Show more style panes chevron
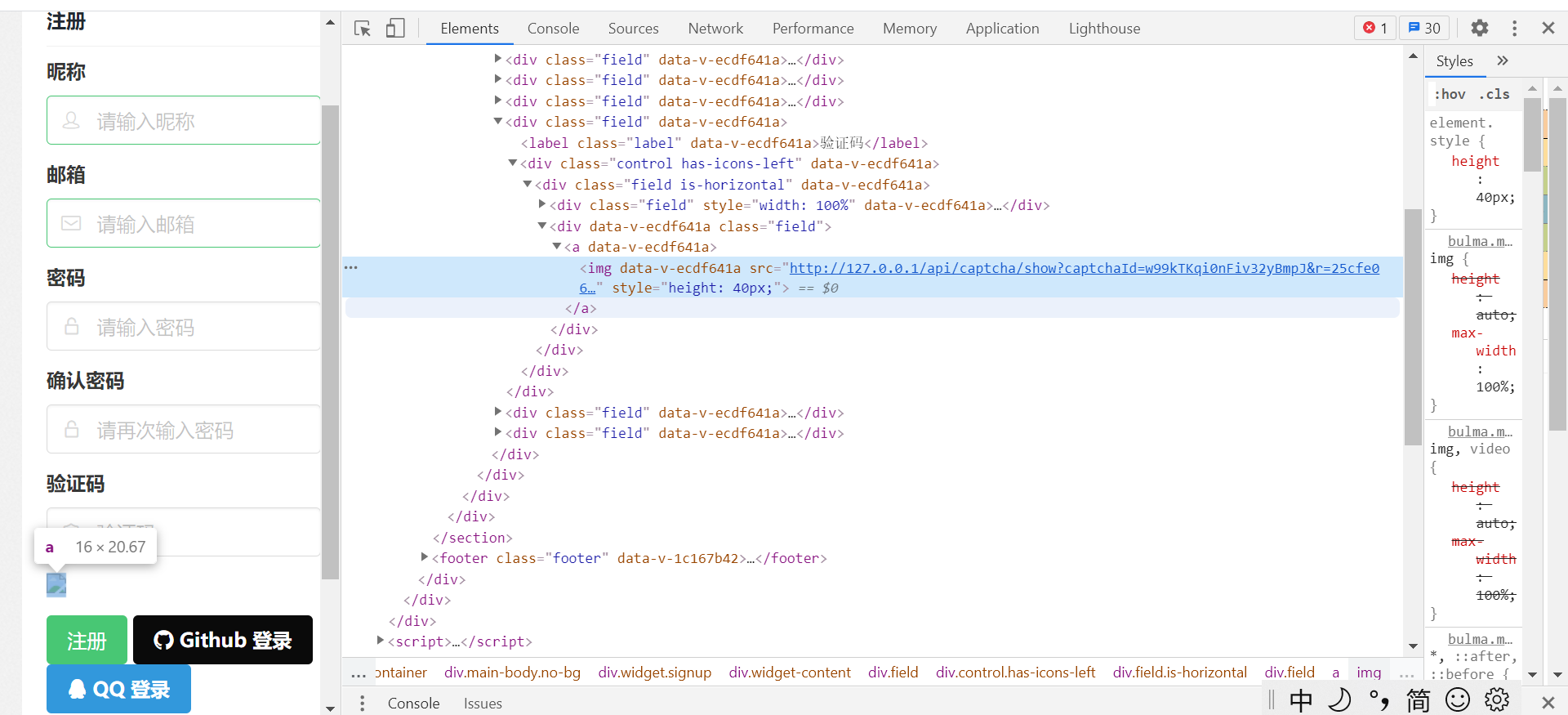The height and width of the screenshot is (715, 1568). pyautogui.click(x=1503, y=61)
